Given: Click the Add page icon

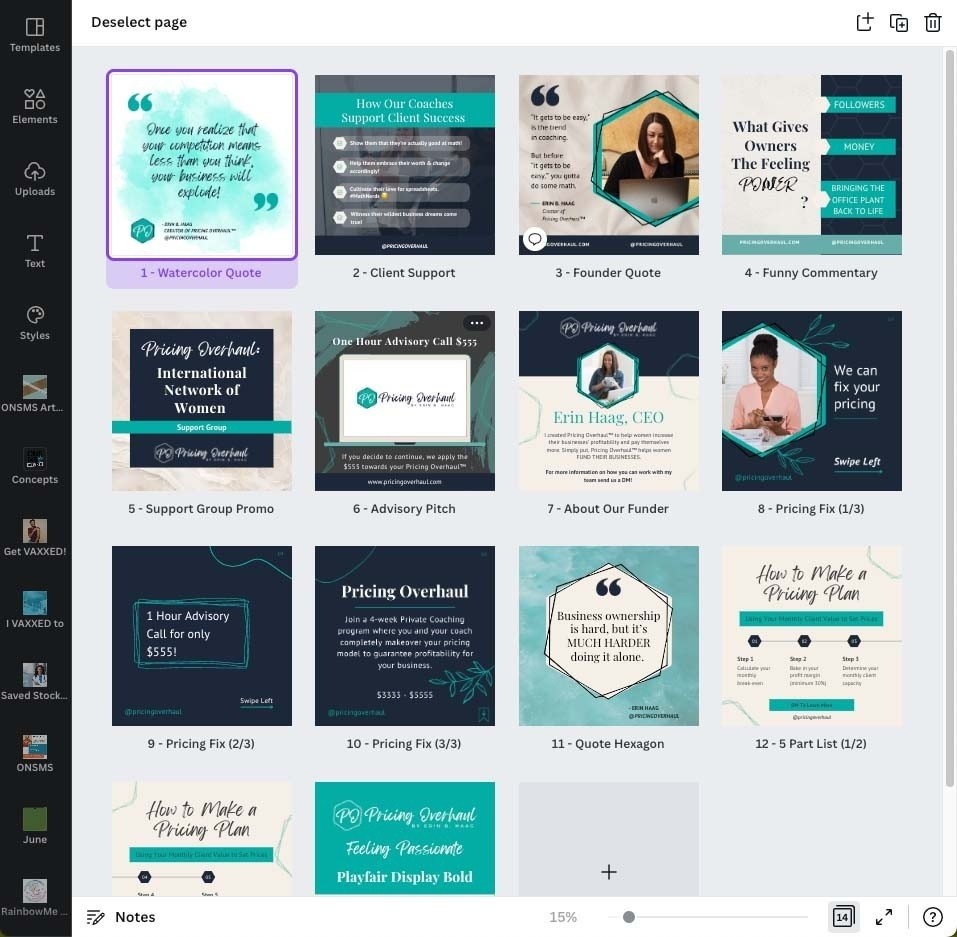Looking at the screenshot, I should [864, 22].
